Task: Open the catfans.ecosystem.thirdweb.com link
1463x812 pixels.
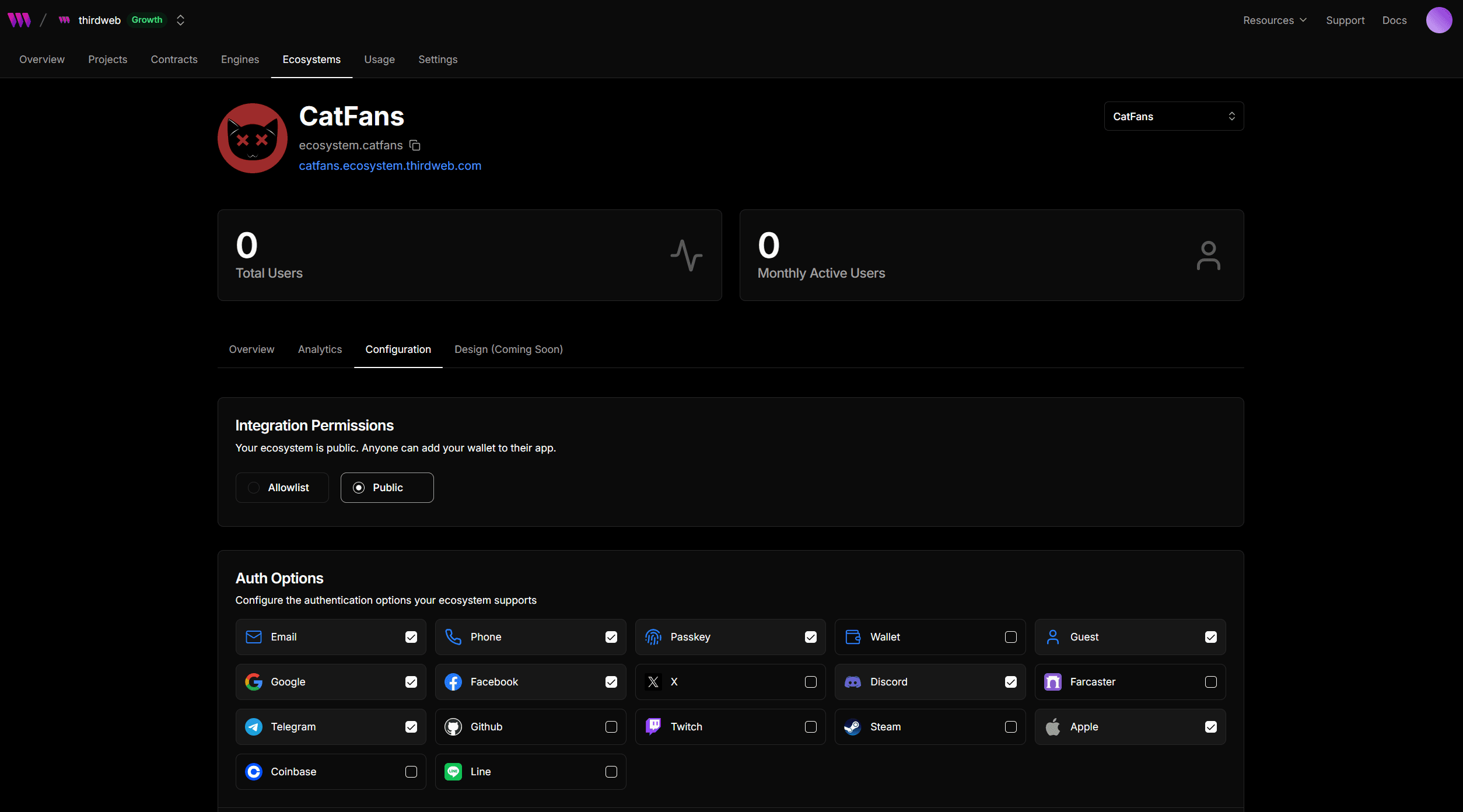Action: coord(390,166)
